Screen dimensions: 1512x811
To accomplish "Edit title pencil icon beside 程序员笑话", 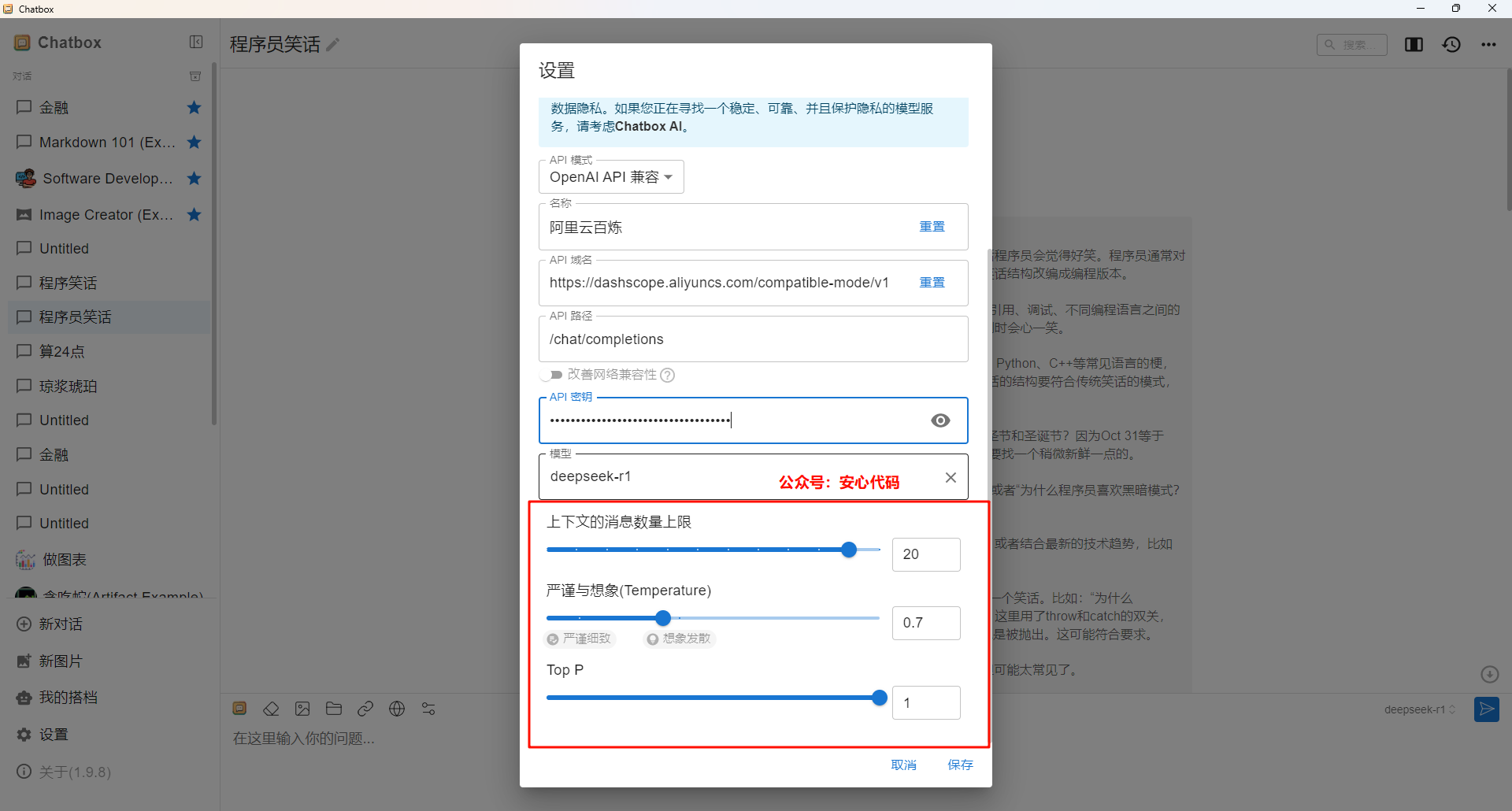I will (x=333, y=45).
